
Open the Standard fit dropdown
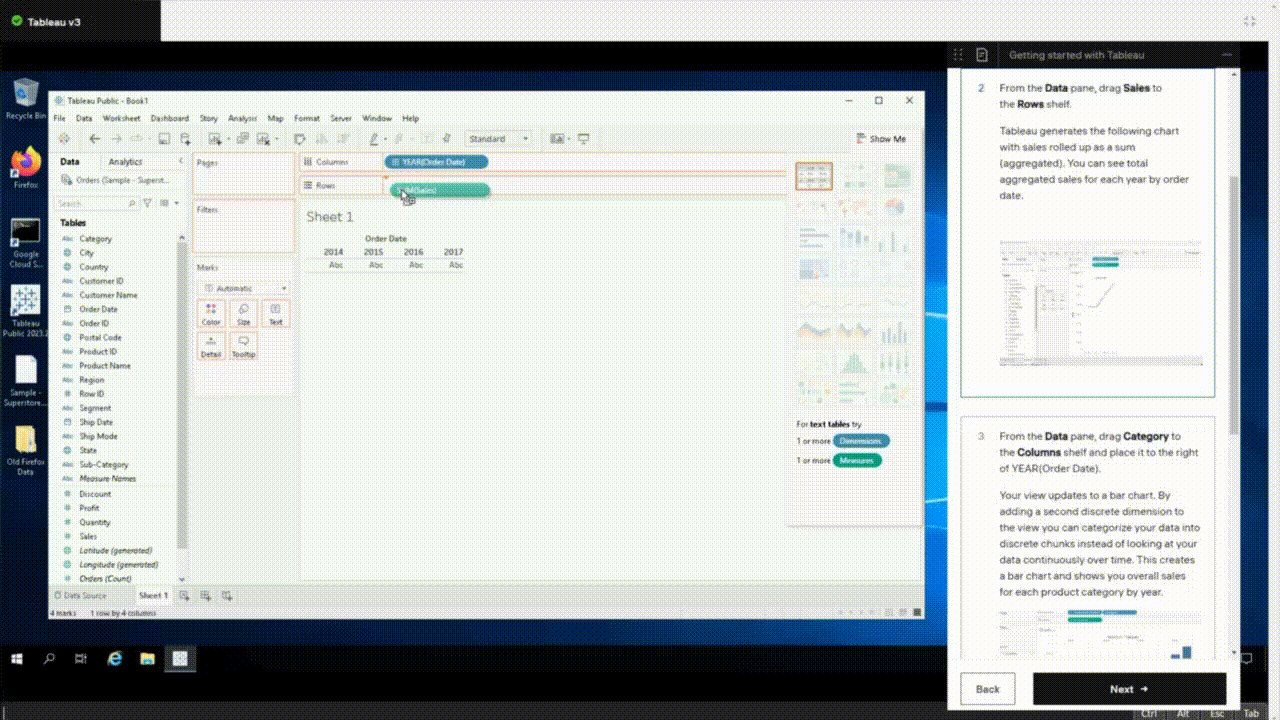click(x=498, y=139)
